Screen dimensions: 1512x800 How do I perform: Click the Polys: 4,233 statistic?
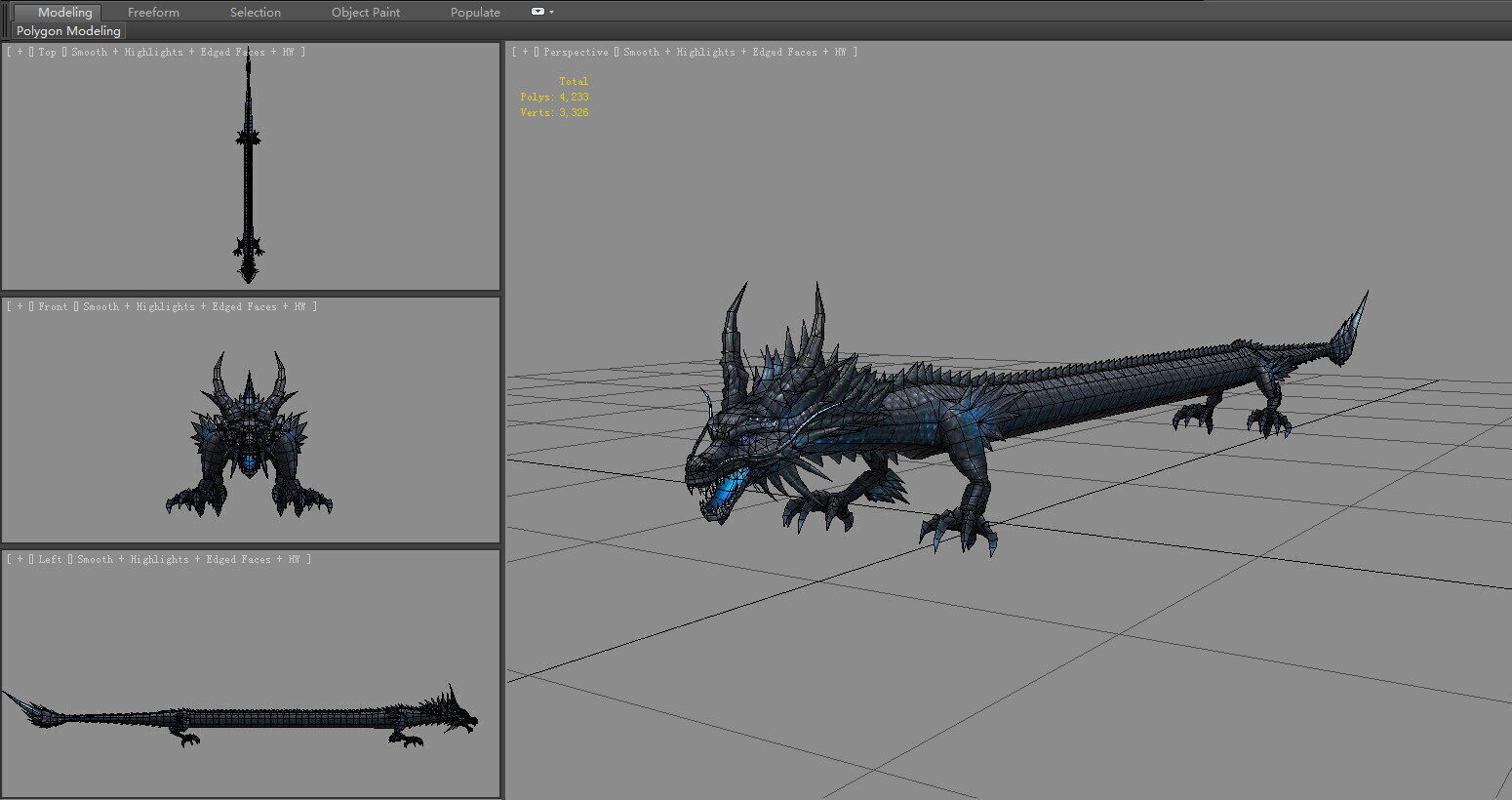554,98
